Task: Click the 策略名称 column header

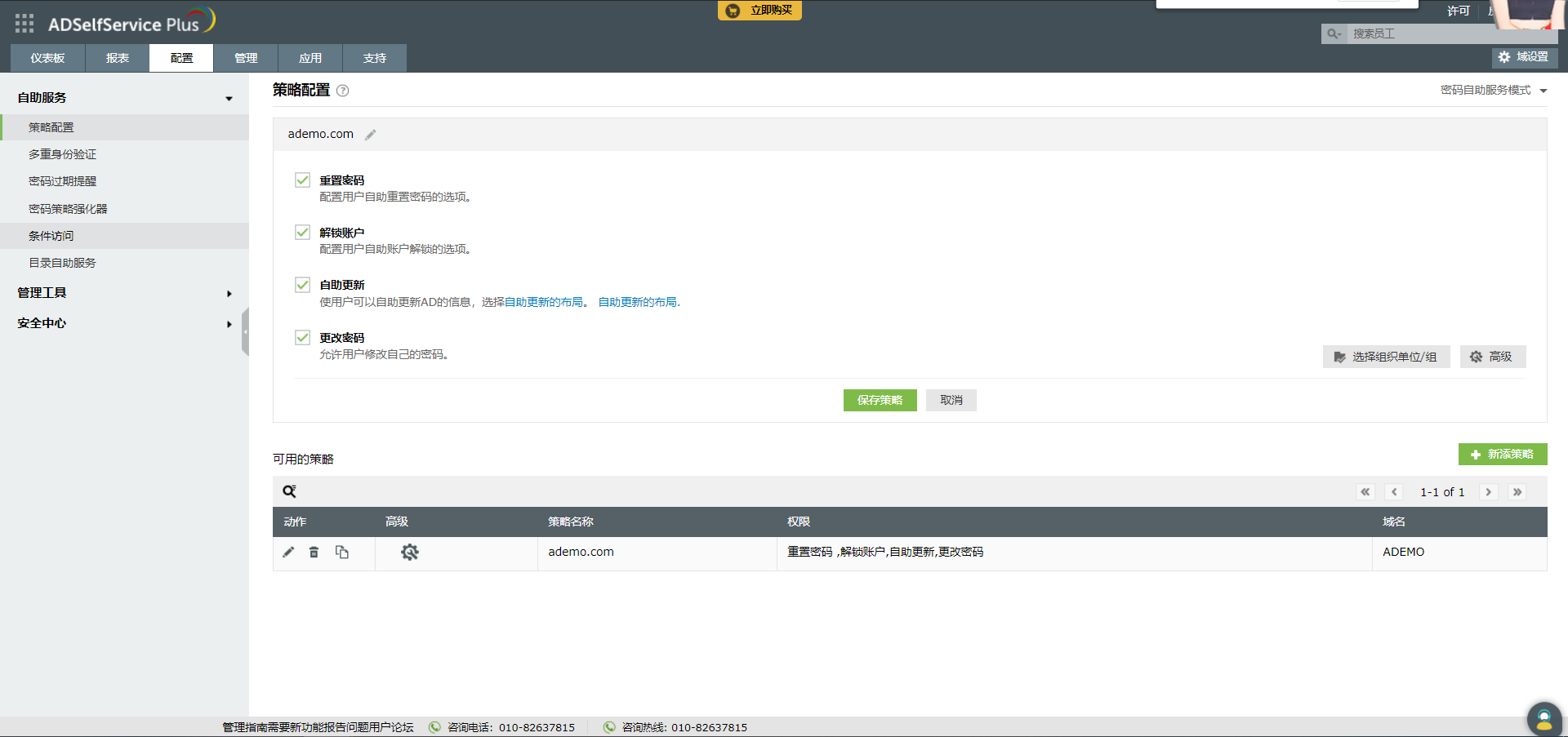Action: point(571,522)
